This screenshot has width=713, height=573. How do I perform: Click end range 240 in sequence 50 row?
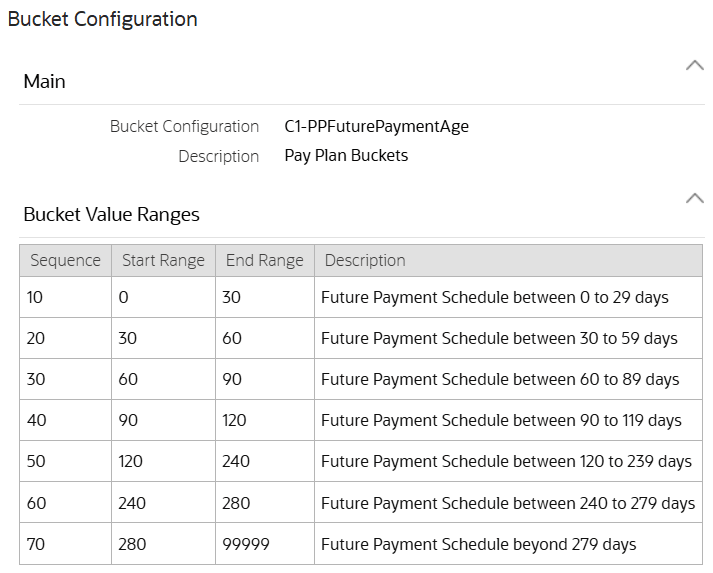pos(265,461)
